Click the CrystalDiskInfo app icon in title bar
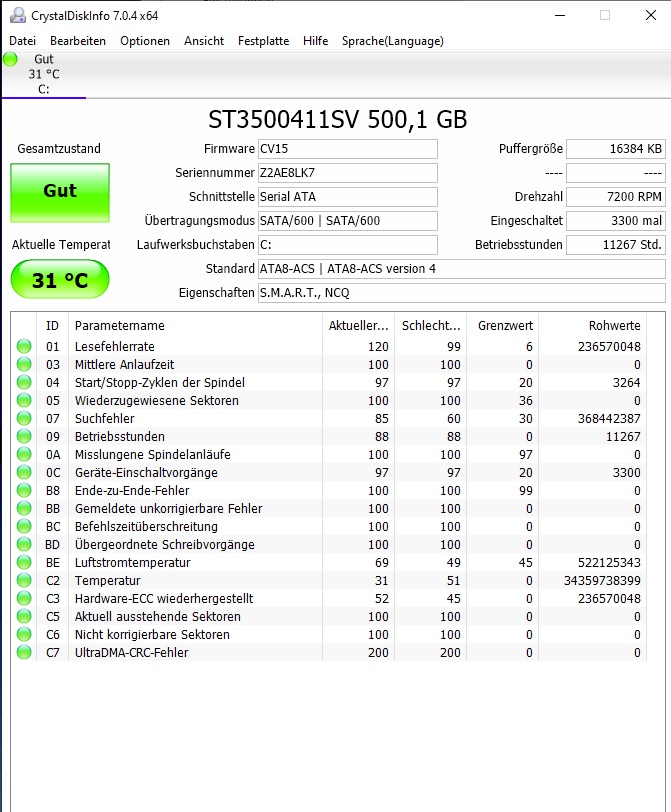The width and height of the screenshot is (671, 812). point(18,16)
